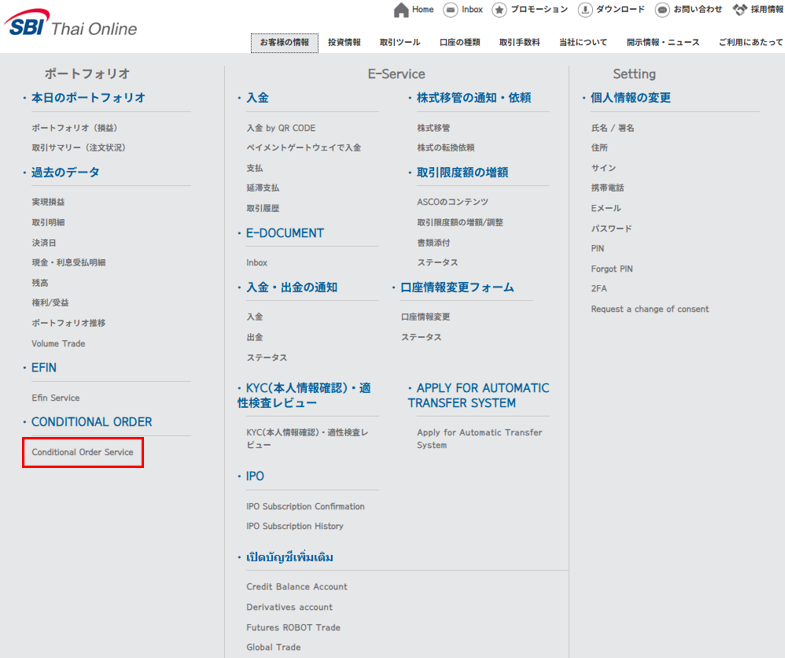Click 株式移管の通知・依頼 heading

pos(474,98)
